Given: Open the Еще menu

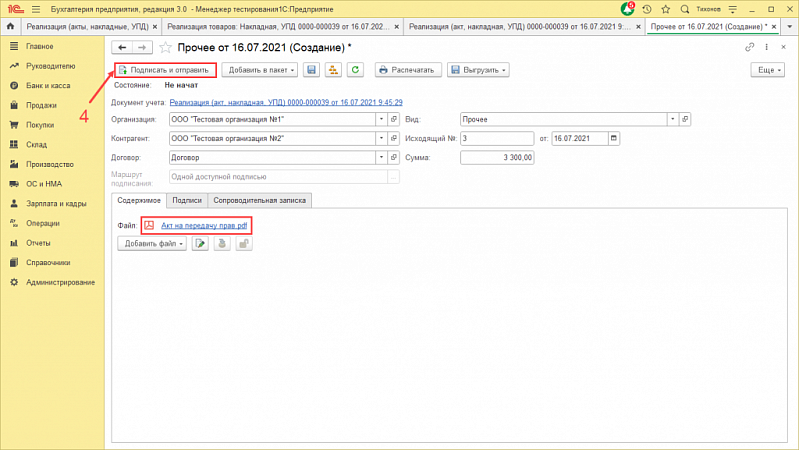Looking at the screenshot, I should (x=768, y=70).
